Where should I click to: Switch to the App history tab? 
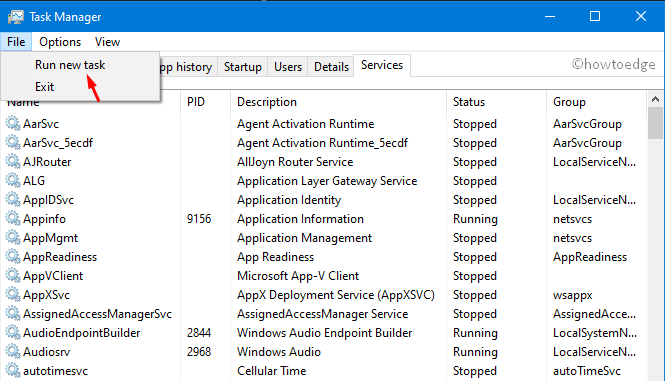pos(189,67)
